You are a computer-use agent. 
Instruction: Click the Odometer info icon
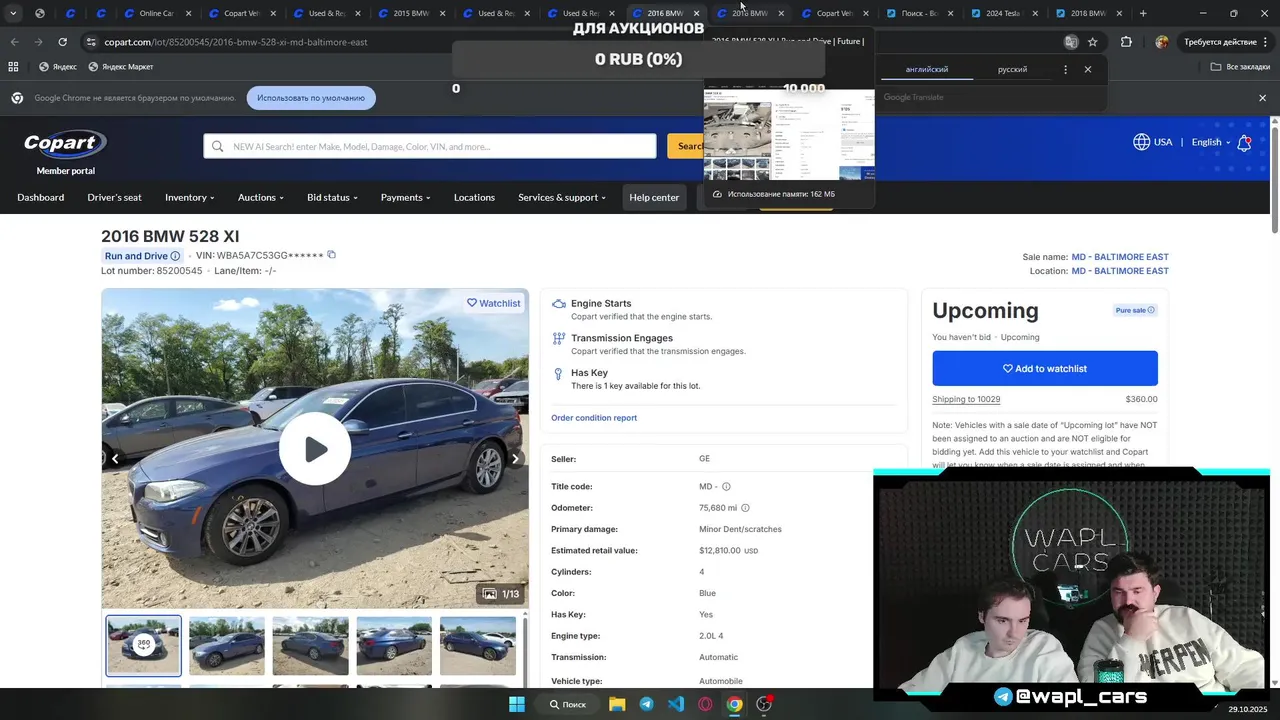(x=745, y=508)
